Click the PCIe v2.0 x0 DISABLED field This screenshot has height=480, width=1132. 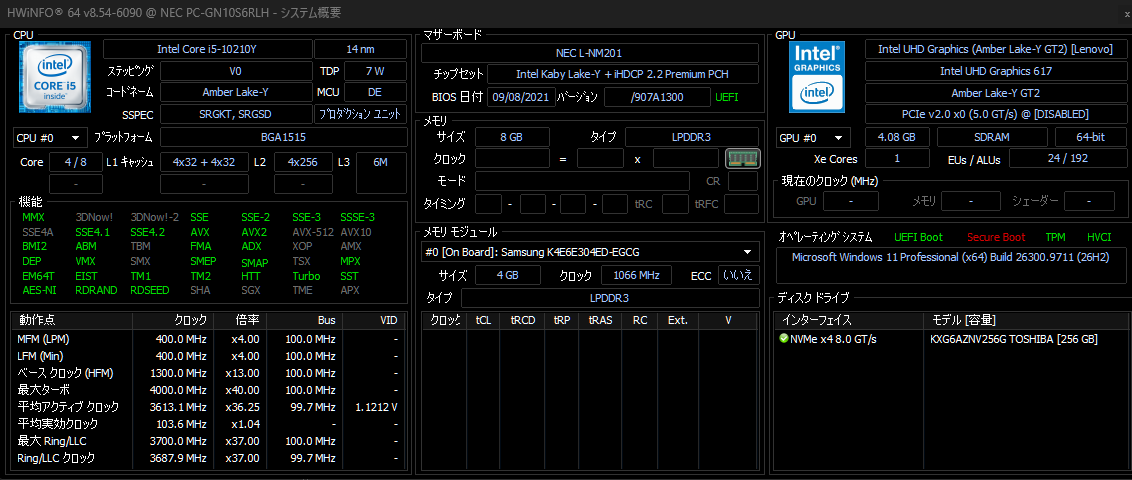pos(996,114)
